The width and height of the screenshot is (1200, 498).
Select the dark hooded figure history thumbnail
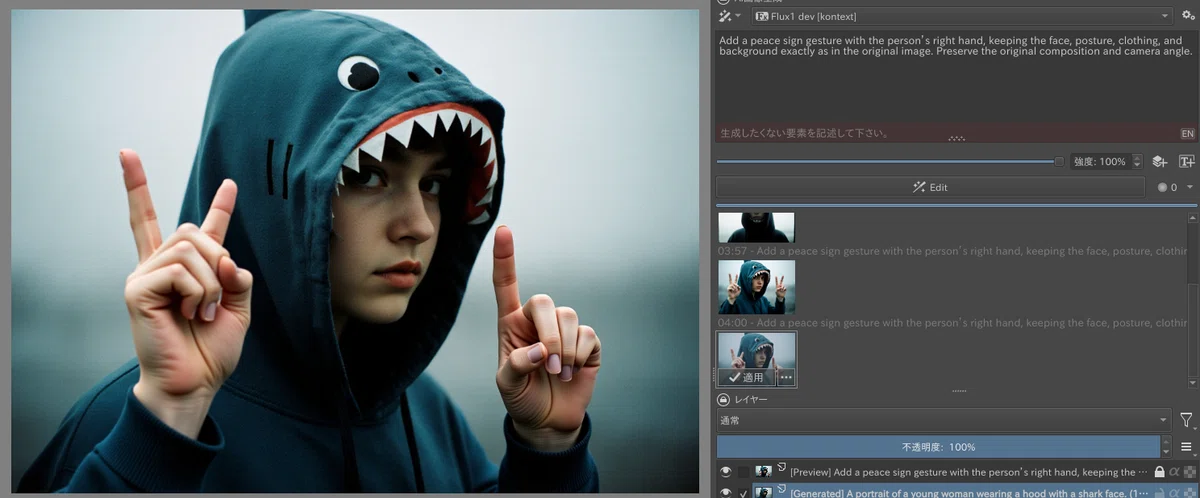(756, 227)
